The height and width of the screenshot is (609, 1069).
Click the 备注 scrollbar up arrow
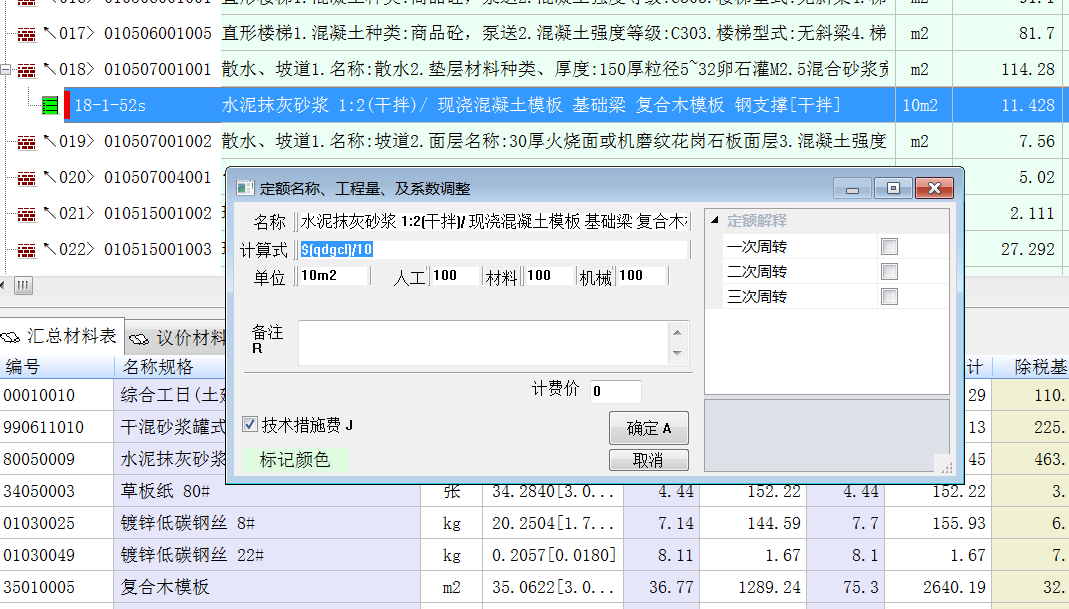point(677,332)
